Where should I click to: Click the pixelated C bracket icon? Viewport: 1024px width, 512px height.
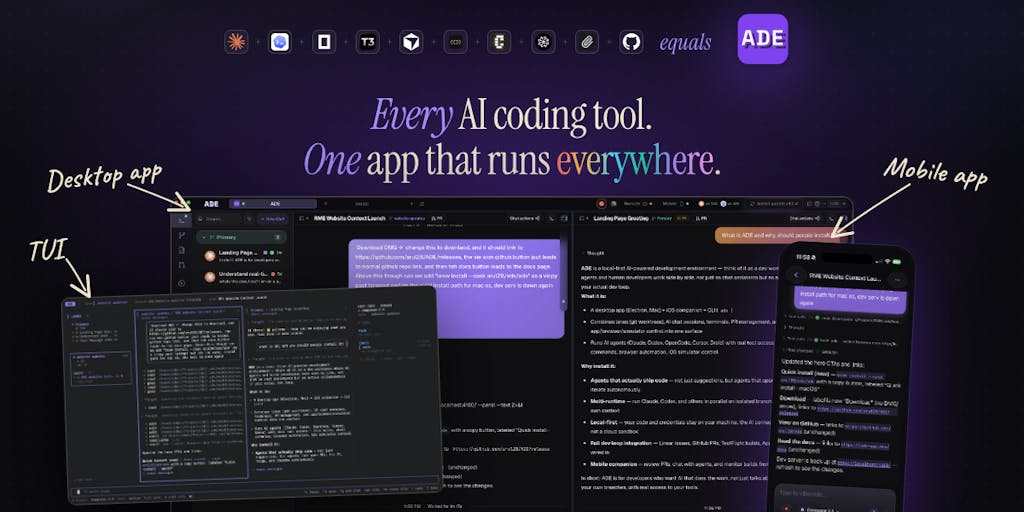pos(499,42)
